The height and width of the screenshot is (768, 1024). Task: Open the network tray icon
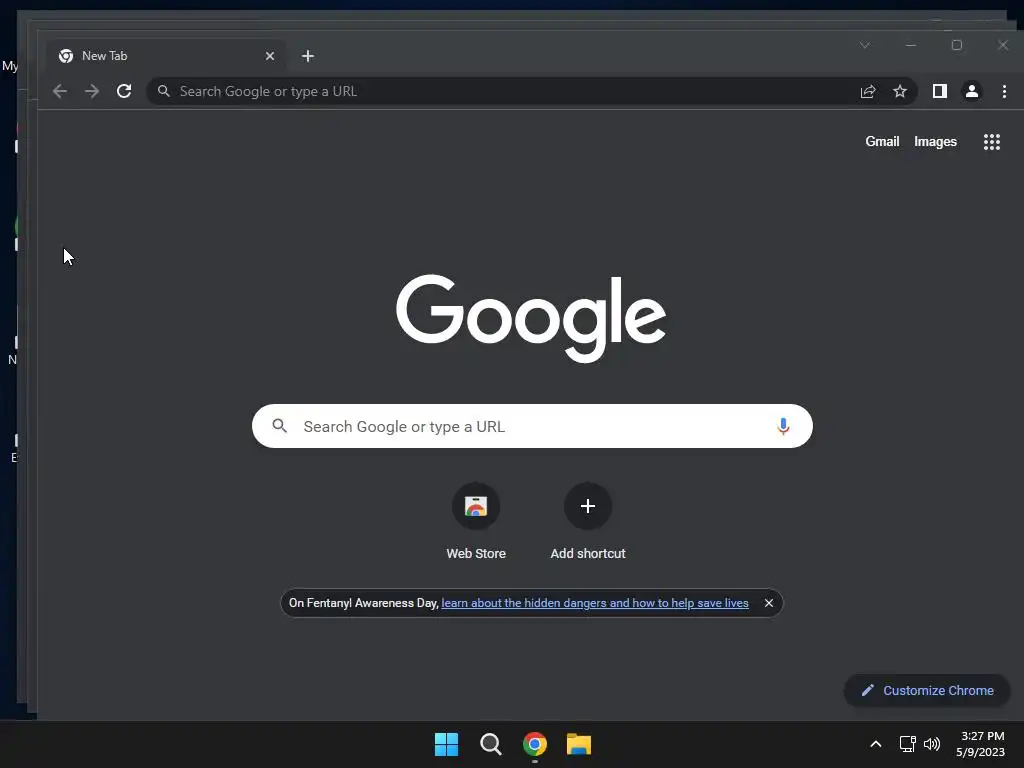tap(908, 744)
